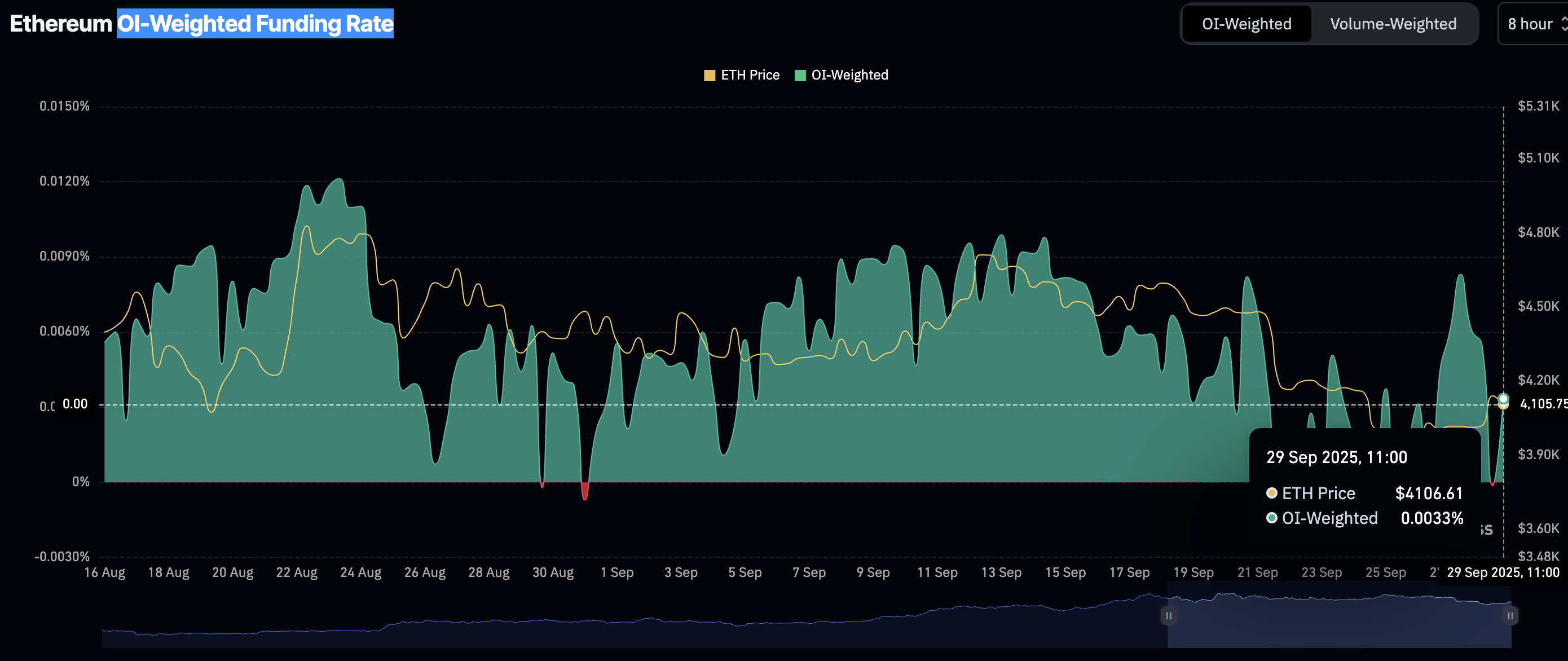Click the 1 Sep date on x-axis
1568x661 pixels.
616,572
